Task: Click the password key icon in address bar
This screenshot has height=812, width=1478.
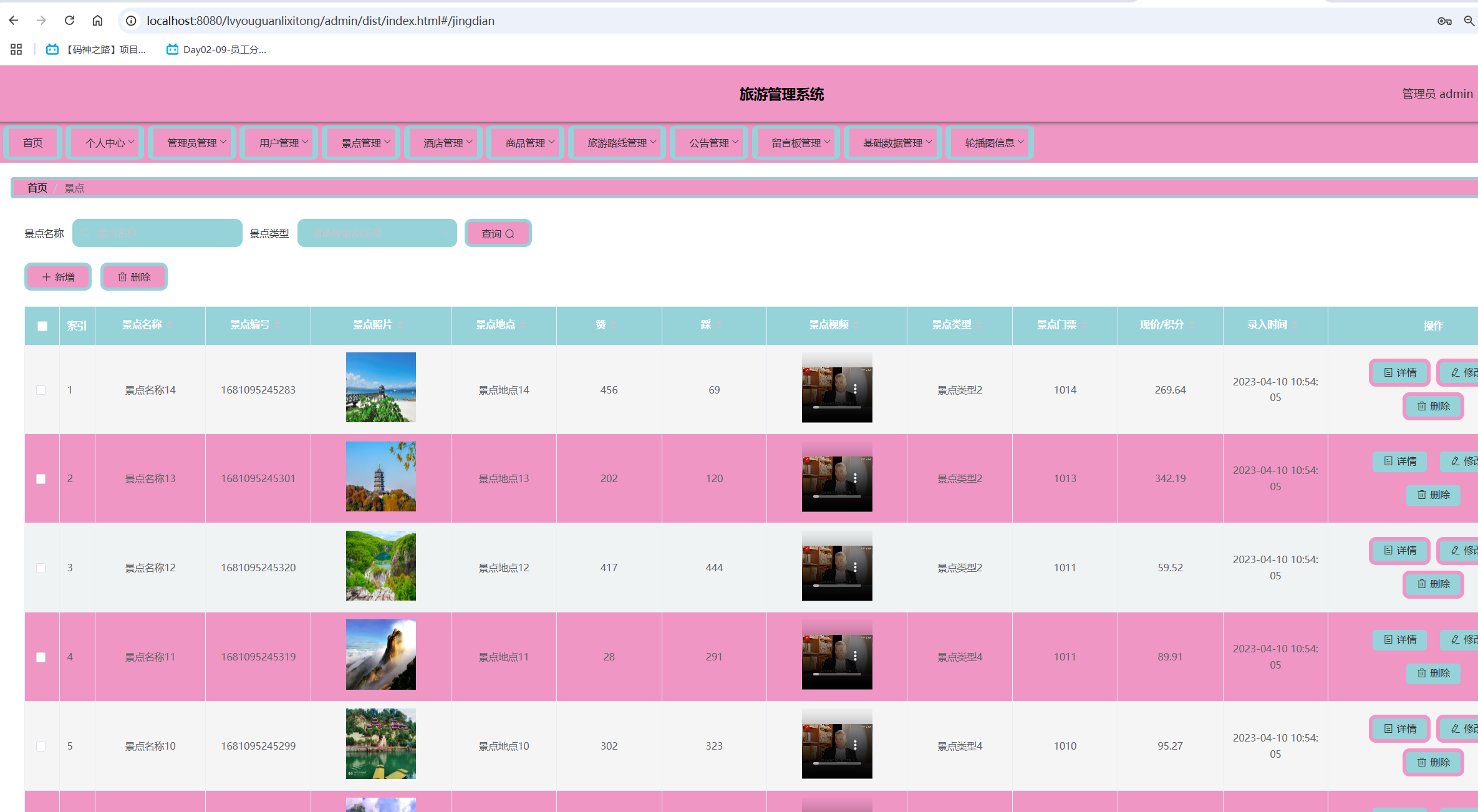Action: pyautogui.click(x=1444, y=21)
